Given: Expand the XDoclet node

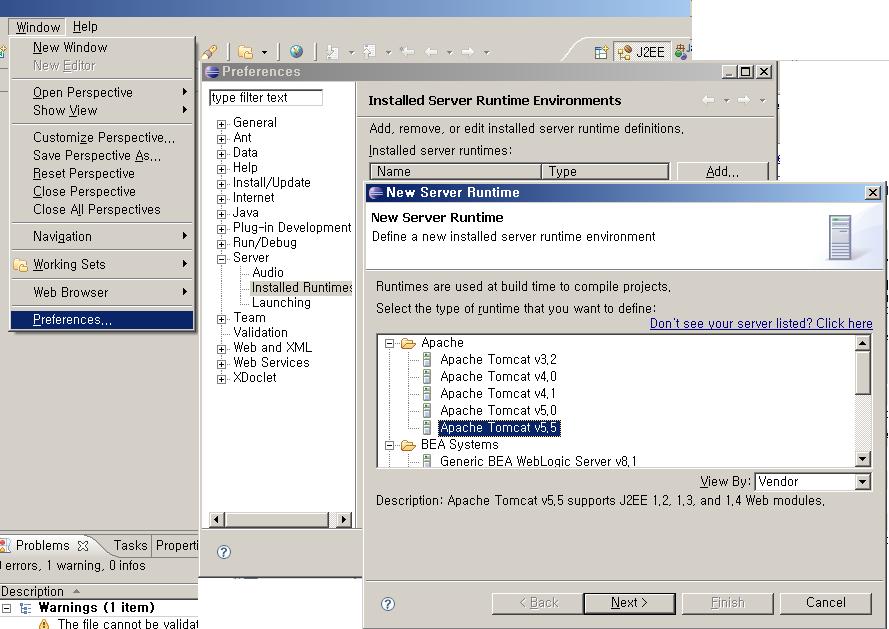Looking at the screenshot, I should [x=222, y=379].
